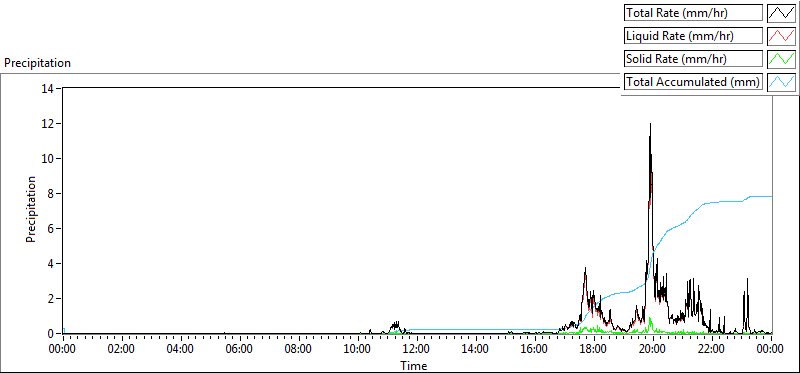Click the 6 value on the Y axis
The height and width of the screenshot is (373, 800).
(52, 229)
